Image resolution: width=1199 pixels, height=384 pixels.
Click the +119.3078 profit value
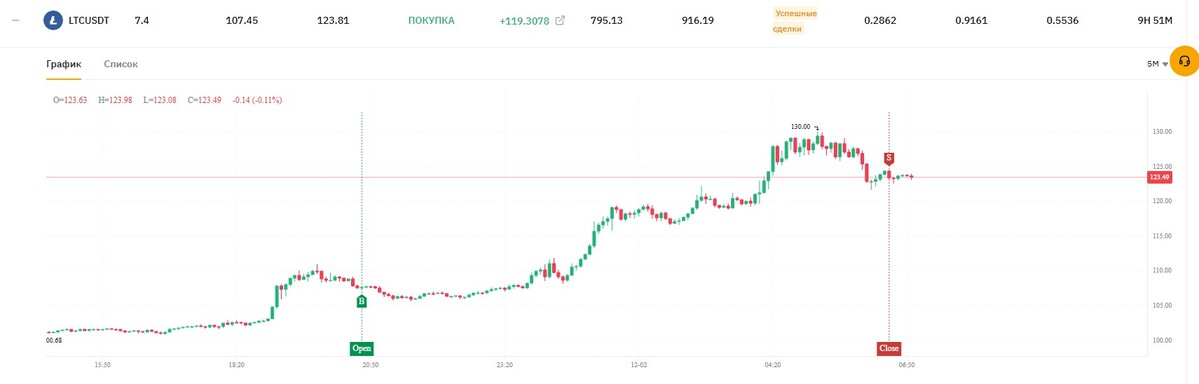524,21
